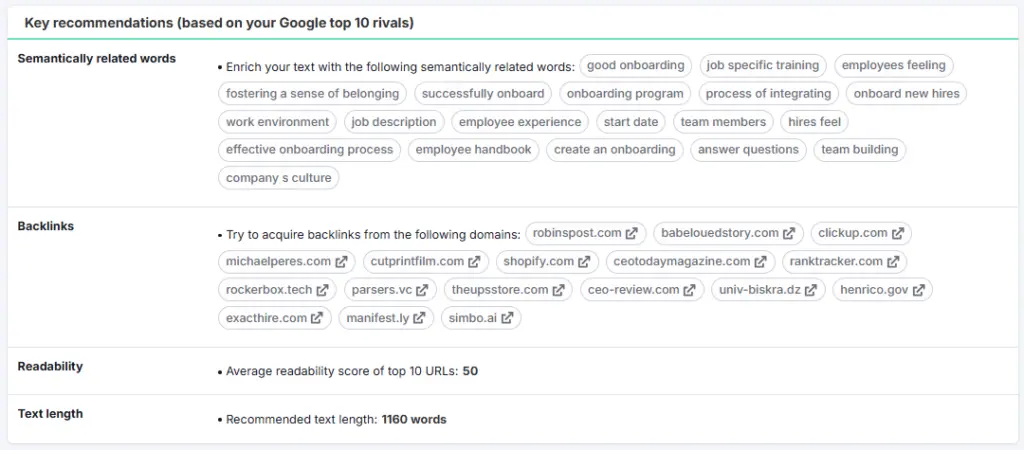1024x450 pixels.
Task: Open the ceotodaymagazine.com domain link
Action: coord(680,262)
